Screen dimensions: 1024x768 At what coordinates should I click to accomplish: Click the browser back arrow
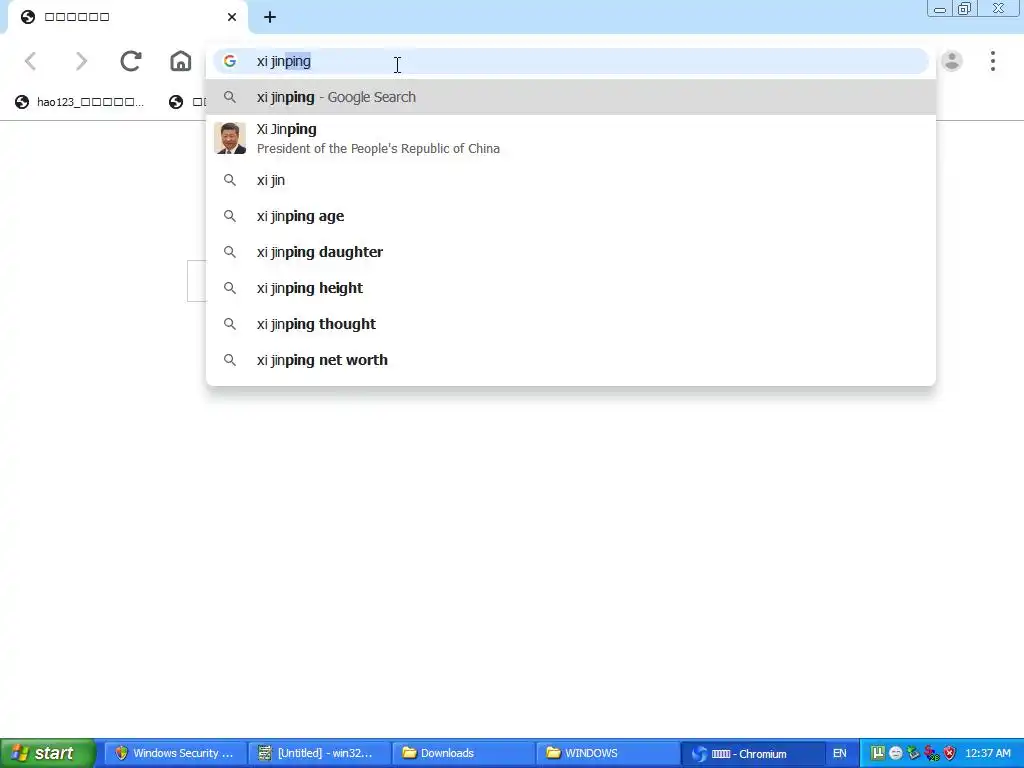[31, 61]
